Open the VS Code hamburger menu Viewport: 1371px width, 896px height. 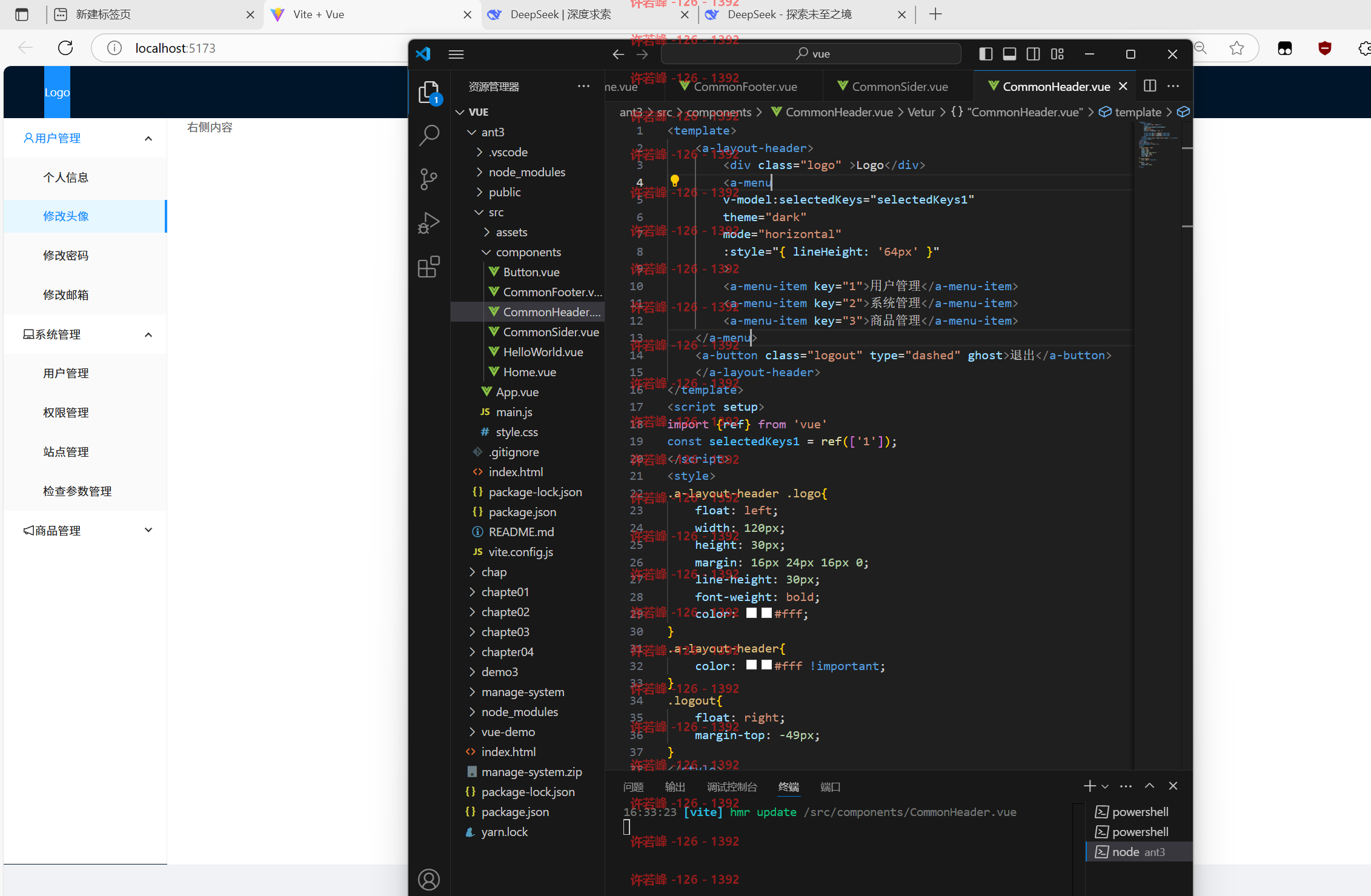(x=456, y=55)
